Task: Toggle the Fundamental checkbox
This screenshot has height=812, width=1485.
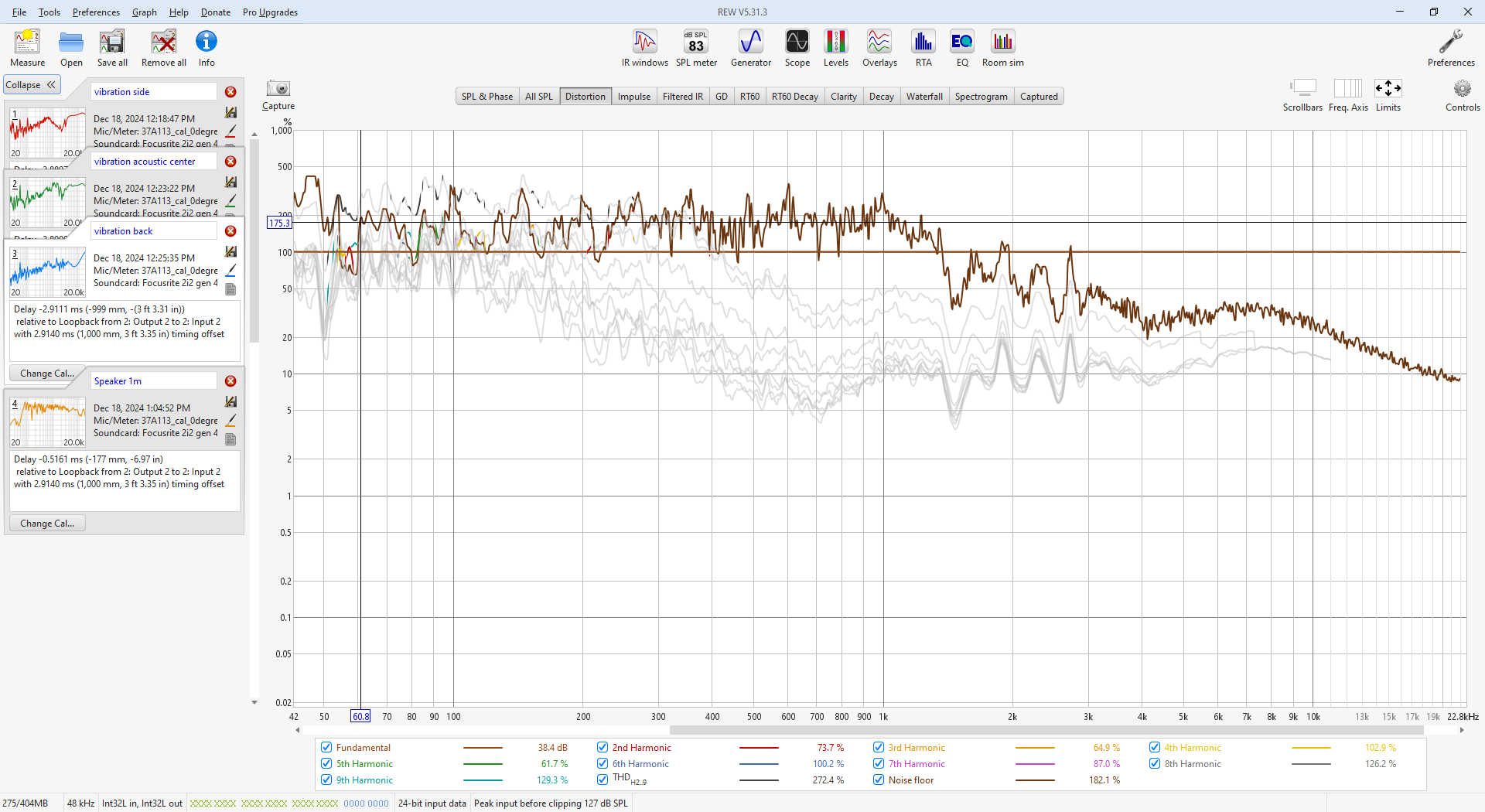Action: tap(326, 748)
